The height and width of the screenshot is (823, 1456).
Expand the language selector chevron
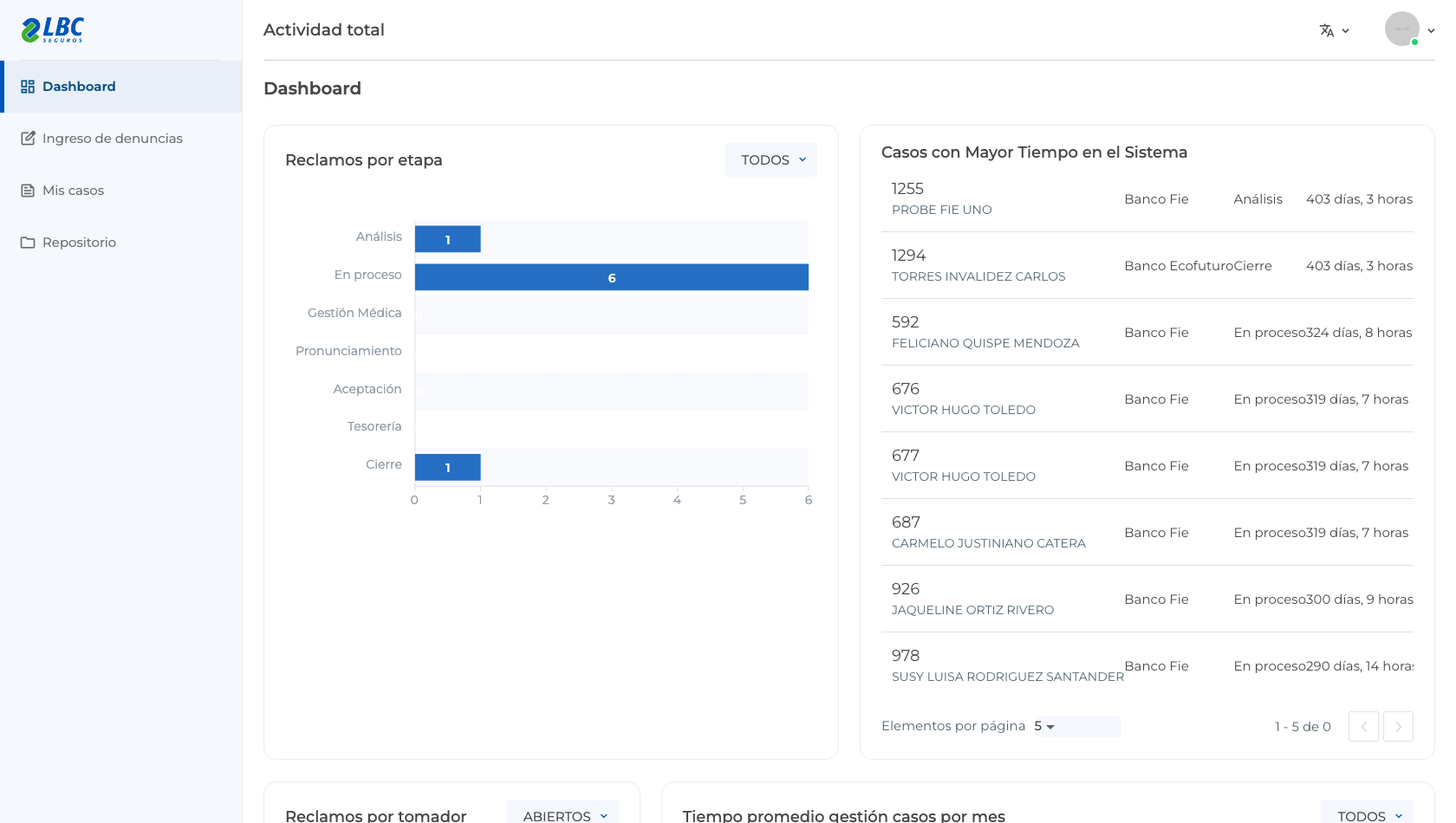point(1345,30)
